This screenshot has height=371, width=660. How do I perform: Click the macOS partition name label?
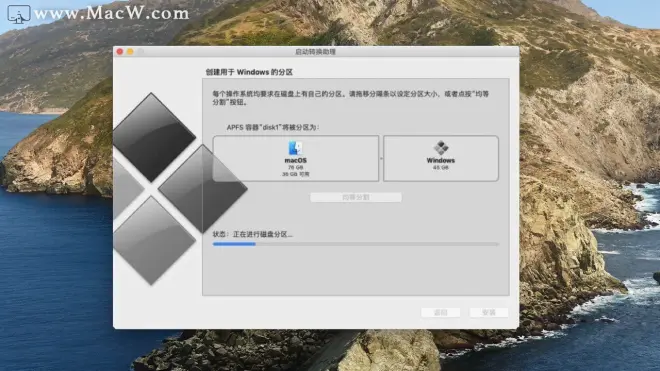295,160
